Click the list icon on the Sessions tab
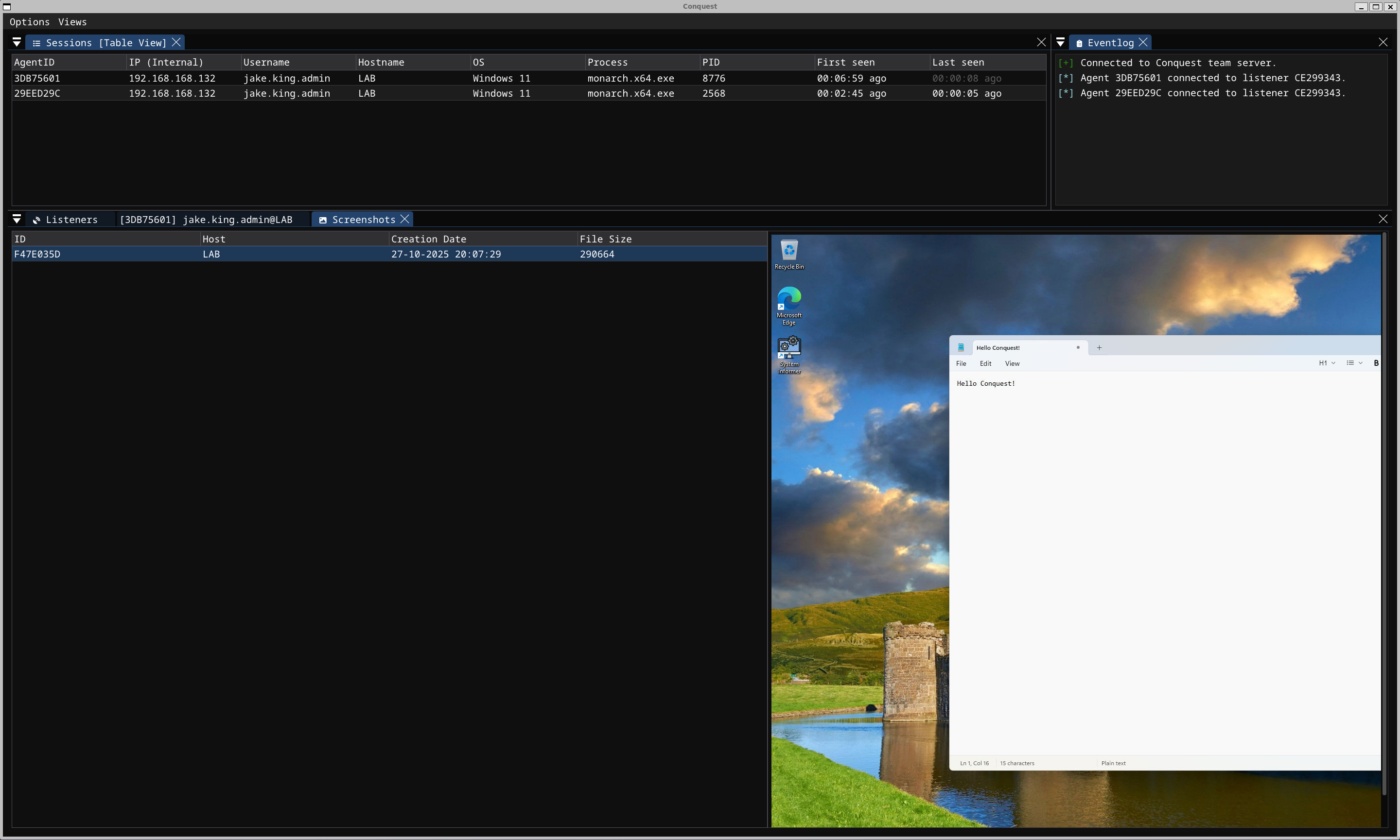Viewport: 1400px width, 840px height. (36, 42)
